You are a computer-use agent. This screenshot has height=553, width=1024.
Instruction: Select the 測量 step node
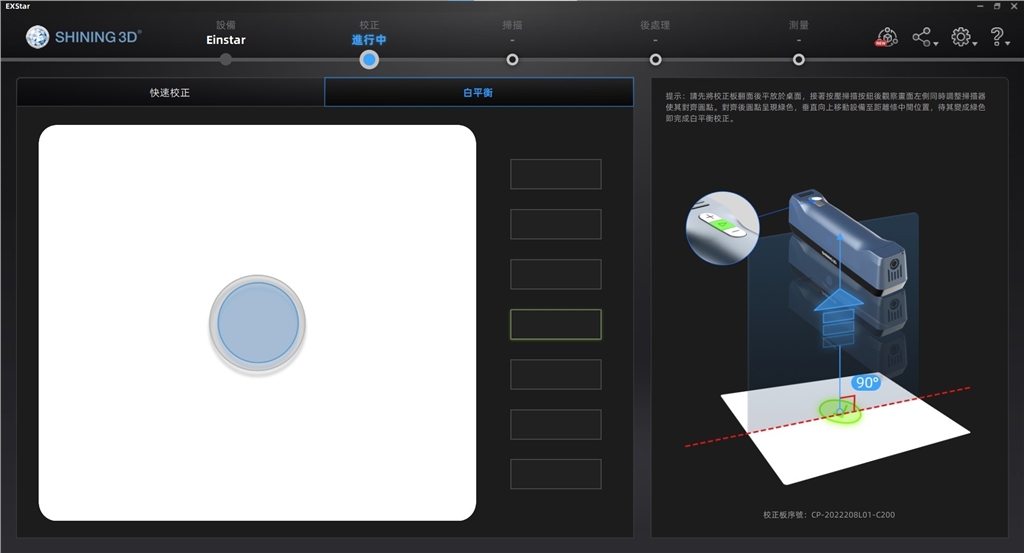[798, 60]
